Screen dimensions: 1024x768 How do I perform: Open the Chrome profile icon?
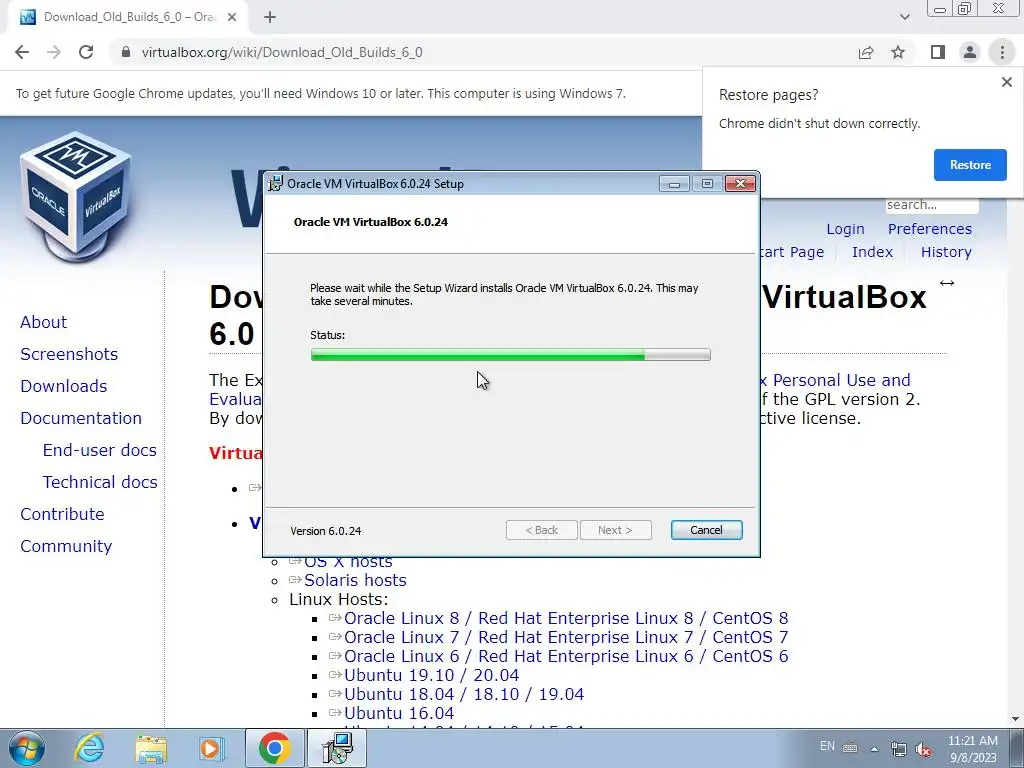pos(970,52)
